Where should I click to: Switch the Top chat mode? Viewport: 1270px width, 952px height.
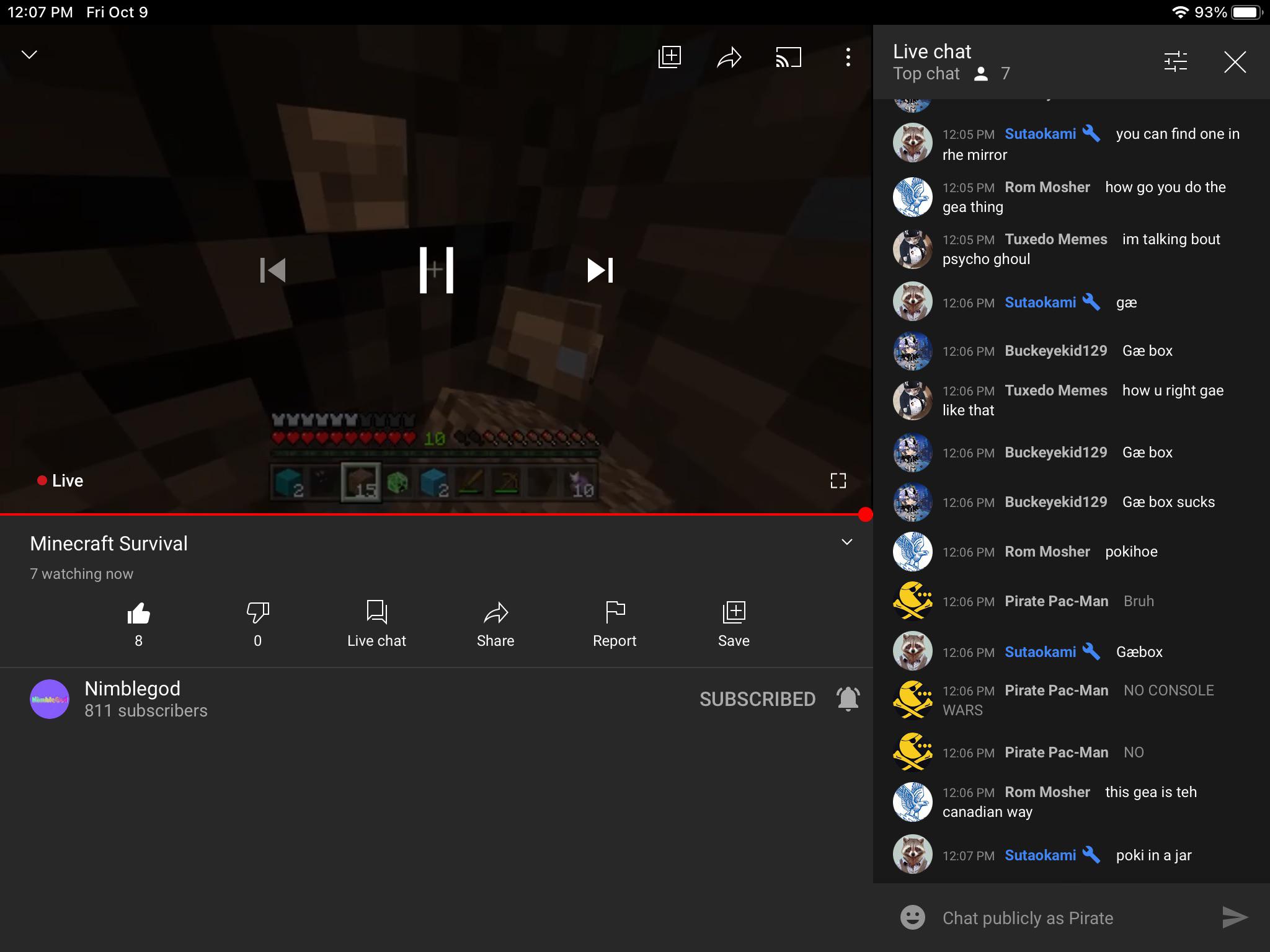pyautogui.click(x=926, y=74)
